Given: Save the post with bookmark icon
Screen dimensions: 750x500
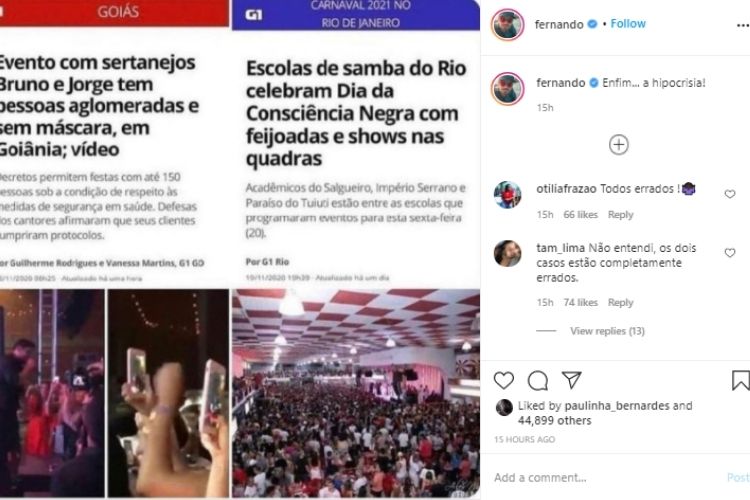Looking at the screenshot, I should click(x=740, y=380).
